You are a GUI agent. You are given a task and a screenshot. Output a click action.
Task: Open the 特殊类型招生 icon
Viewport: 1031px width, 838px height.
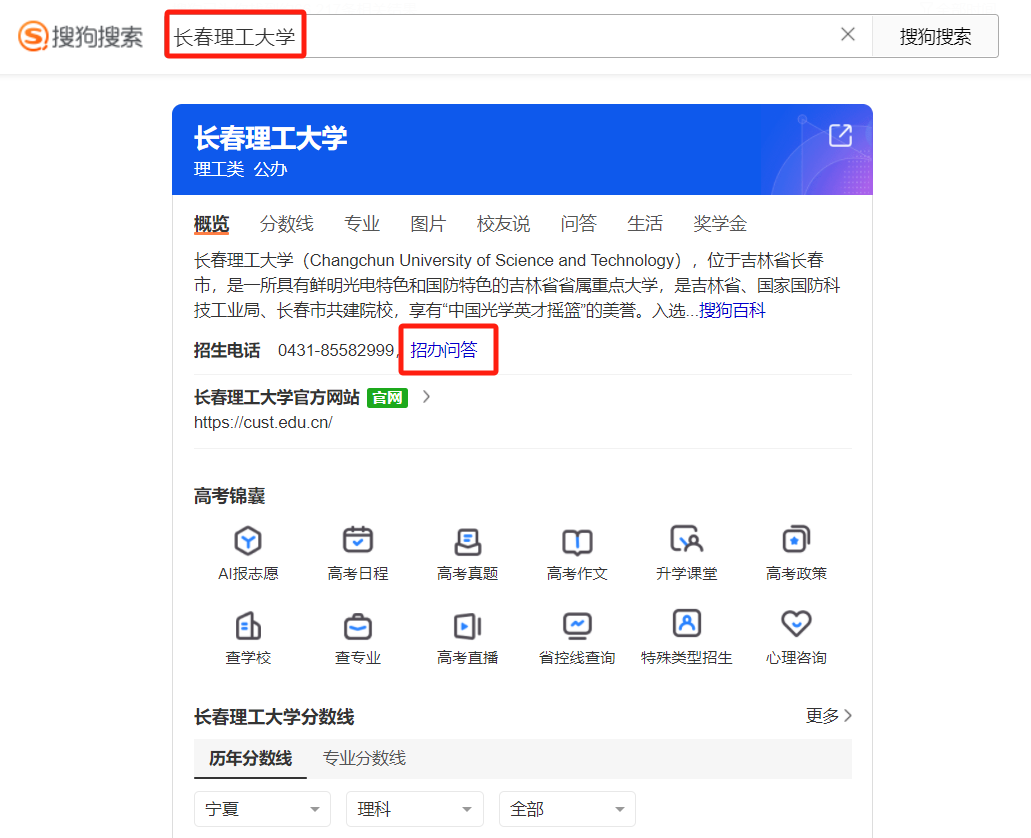tap(686, 623)
